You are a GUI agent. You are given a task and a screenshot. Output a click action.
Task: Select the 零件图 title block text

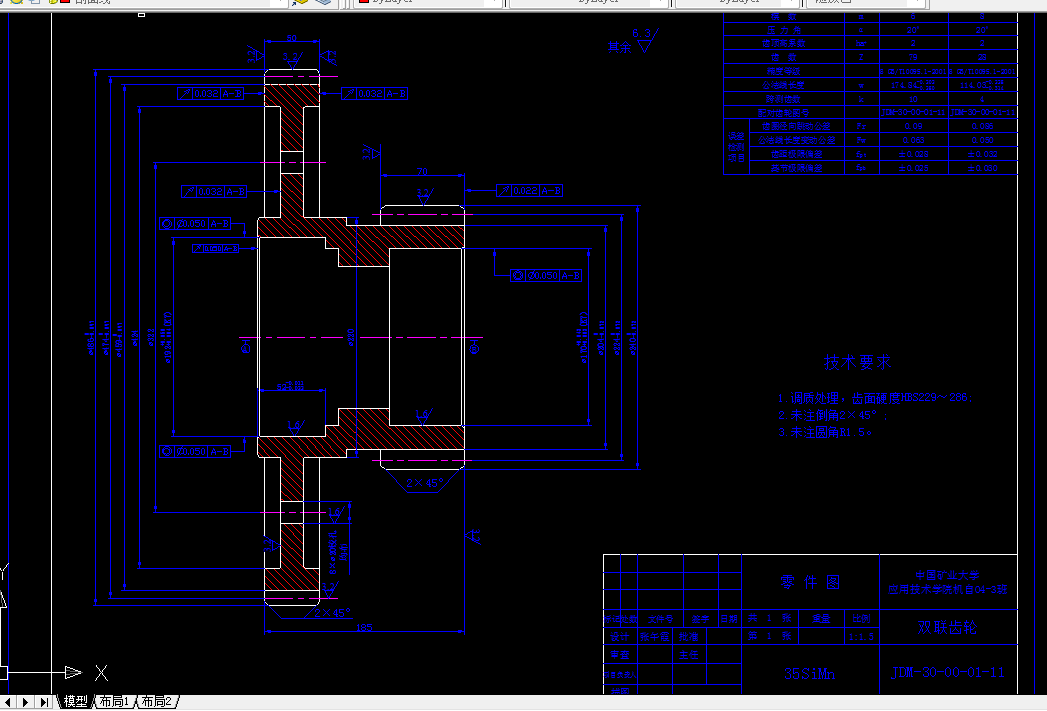[x=810, y=582]
